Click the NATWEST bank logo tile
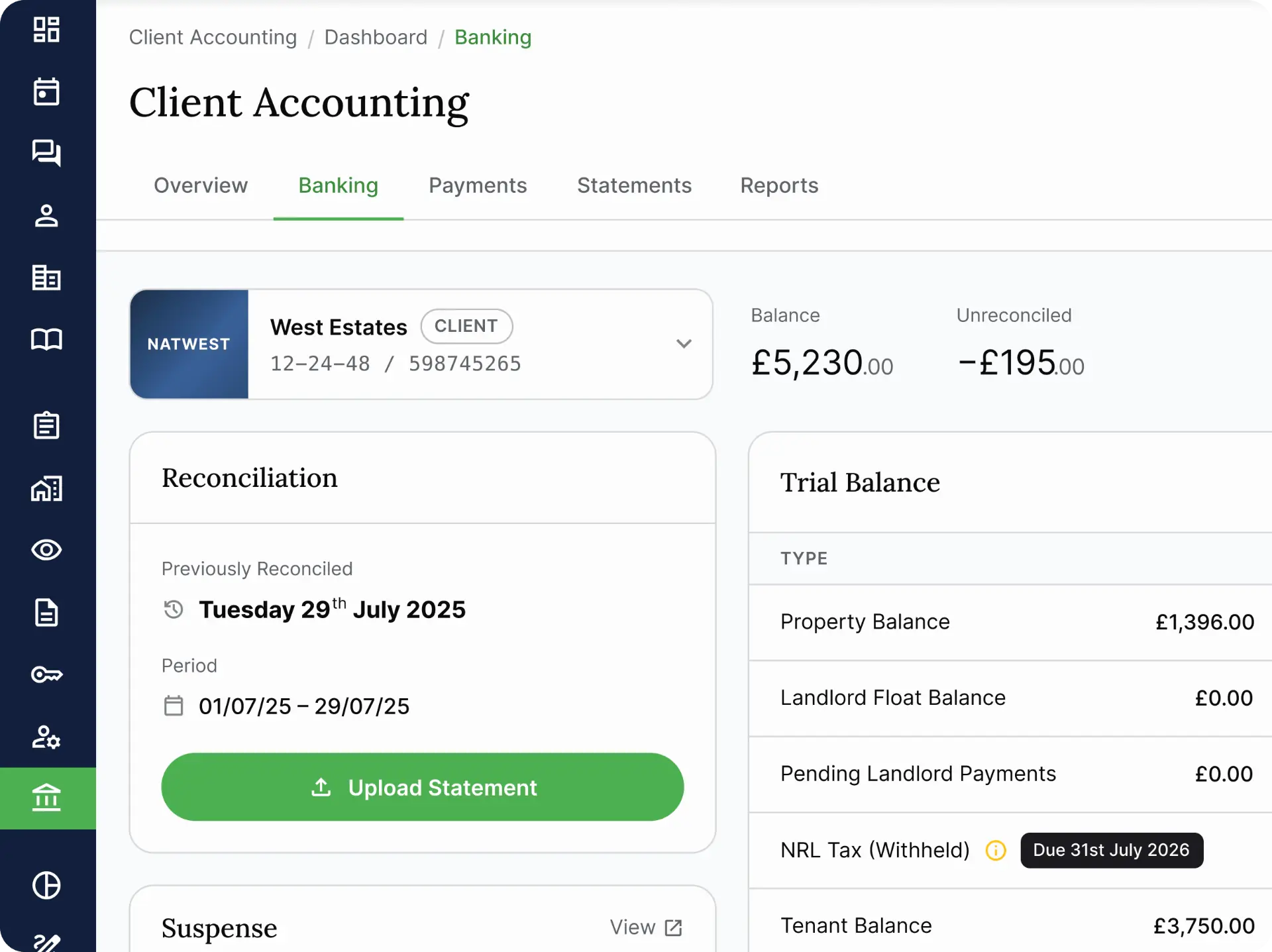 click(189, 344)
